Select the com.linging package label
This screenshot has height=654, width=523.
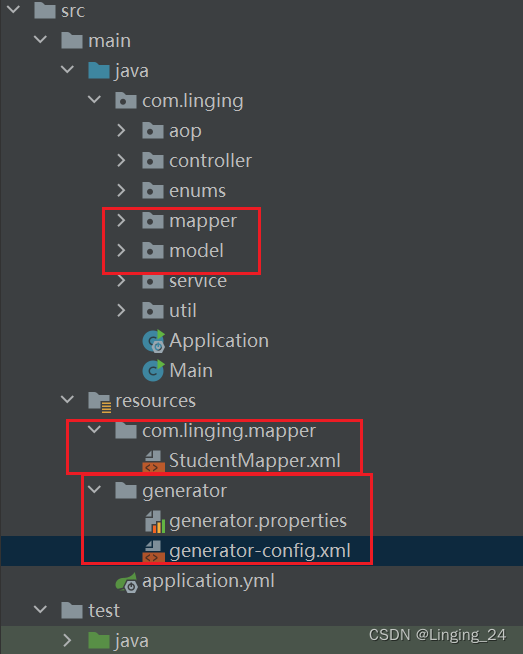193,101
